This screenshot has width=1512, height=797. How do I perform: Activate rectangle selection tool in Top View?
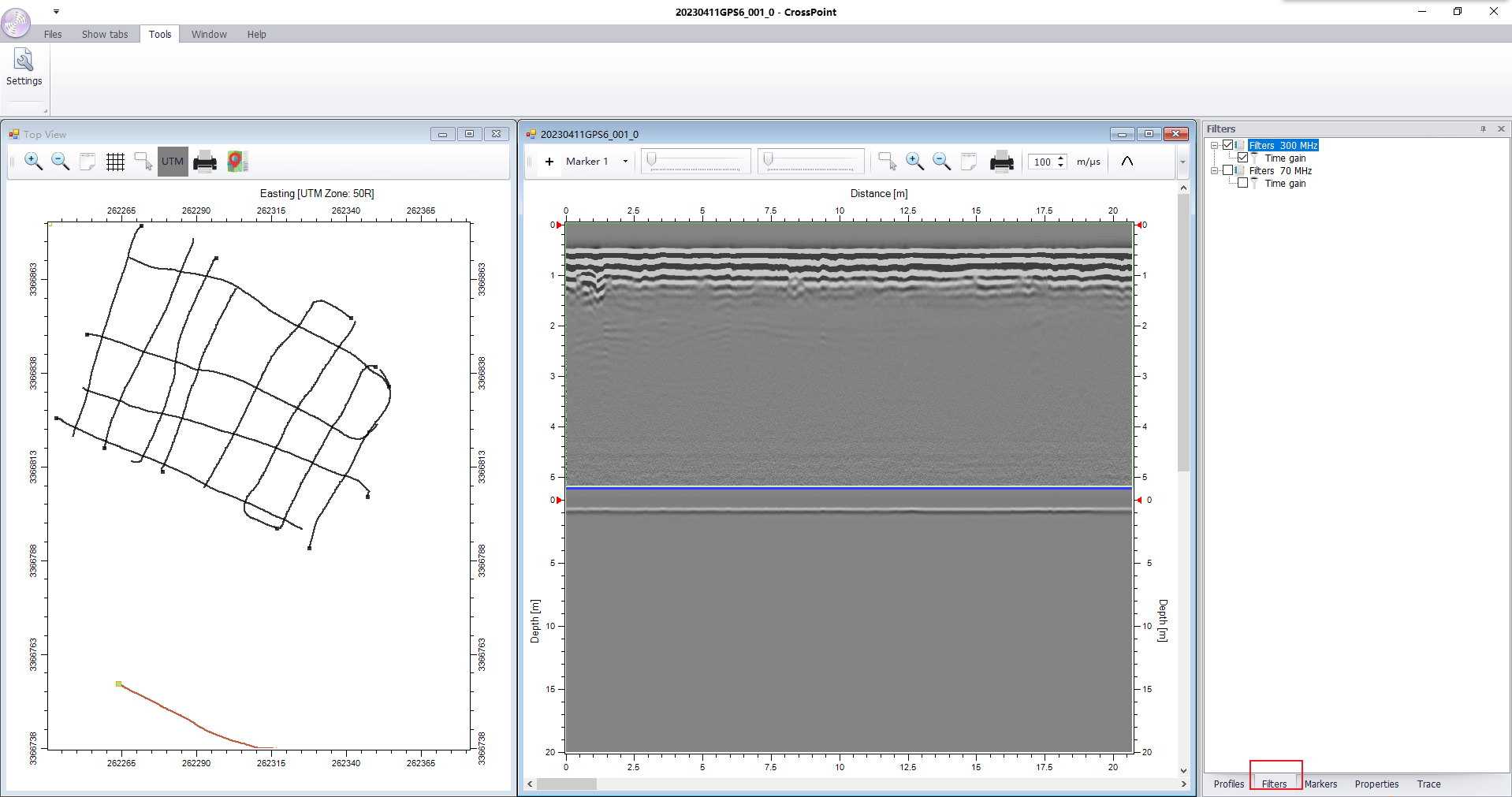143,162
